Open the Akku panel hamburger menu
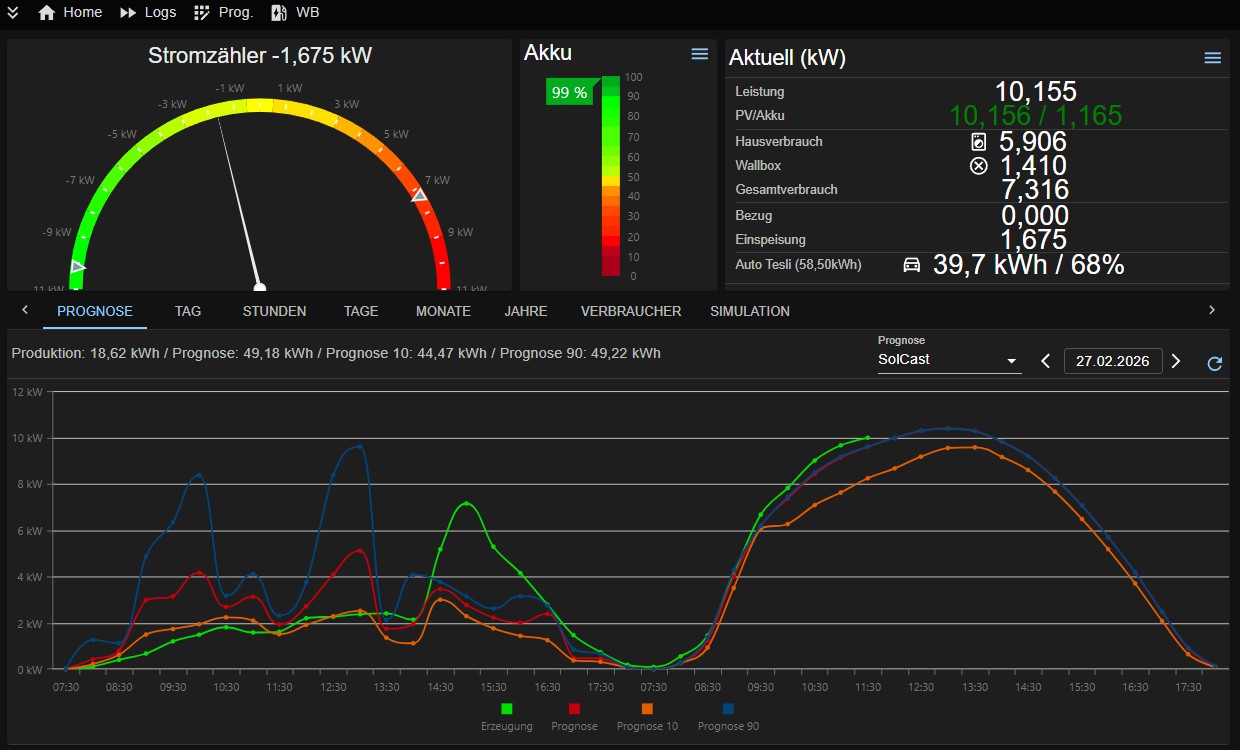 tap(700, 54)
